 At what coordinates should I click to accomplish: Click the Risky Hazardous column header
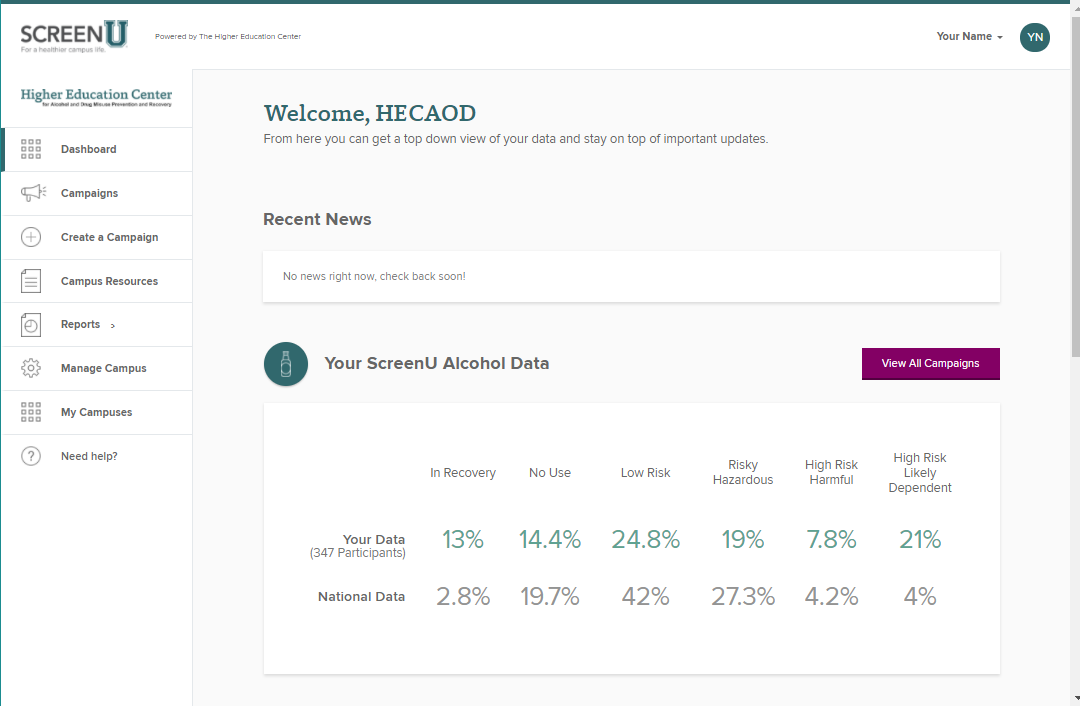pos(742,473)
